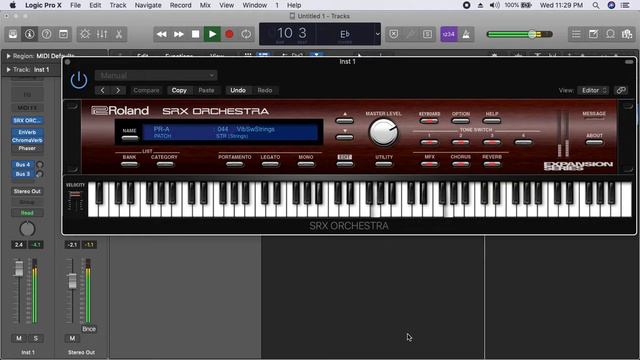Open the Toolbar icon next to Quick Help
Viewport: 640px width, 360px height.
(x=64, y=34)
